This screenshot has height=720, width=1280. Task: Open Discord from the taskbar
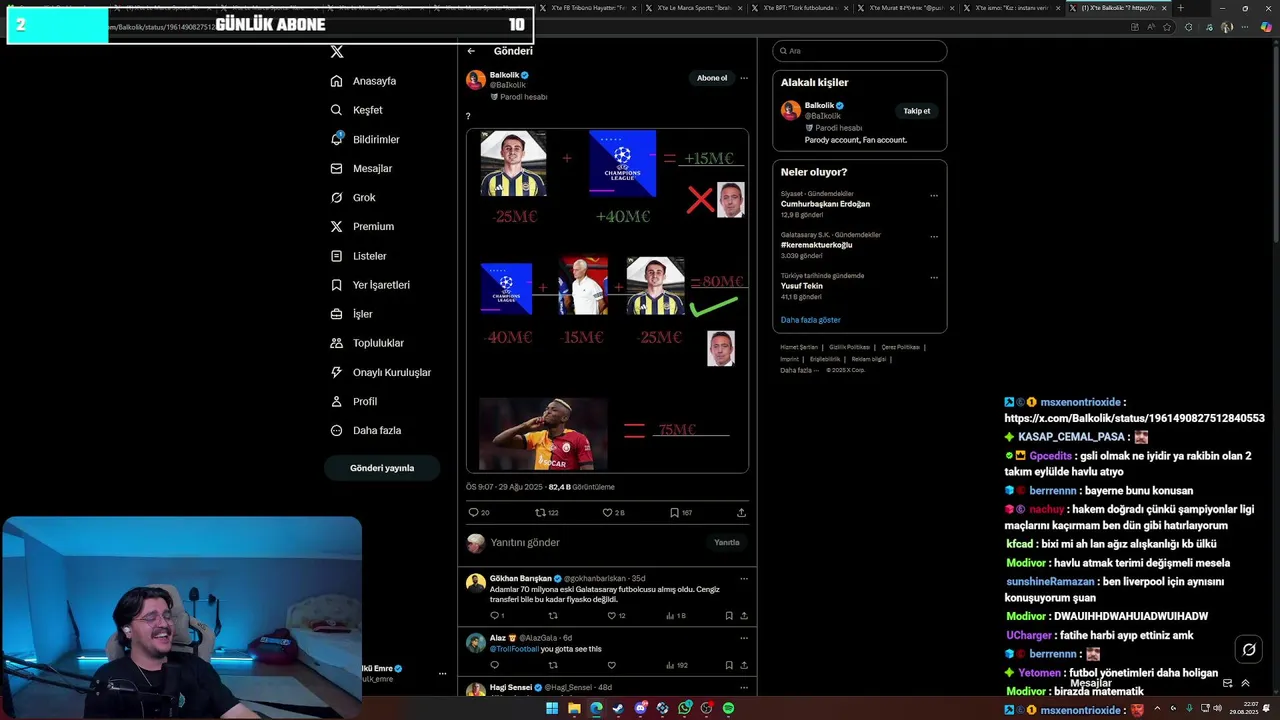[x=640, y=709]
